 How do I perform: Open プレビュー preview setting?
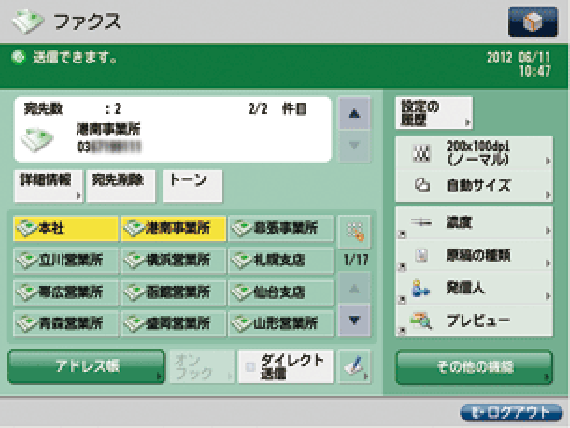(x=474, y=321)
